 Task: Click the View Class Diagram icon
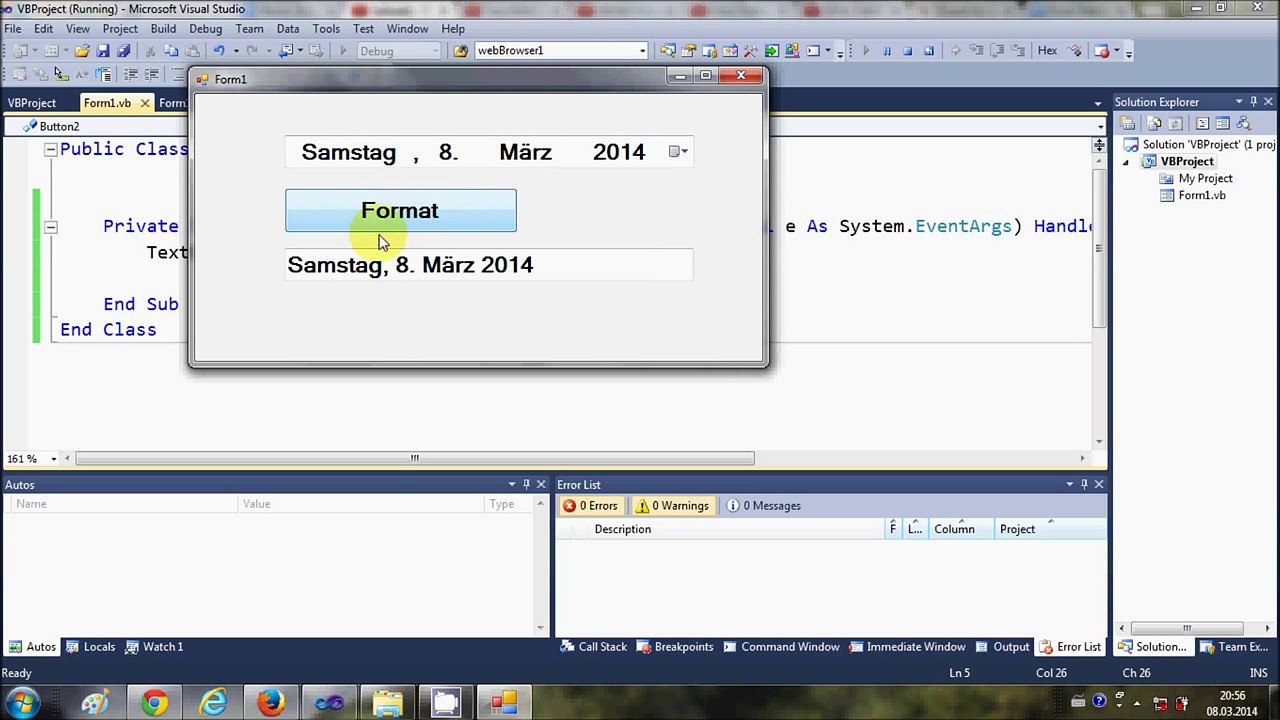[1245, 124]
